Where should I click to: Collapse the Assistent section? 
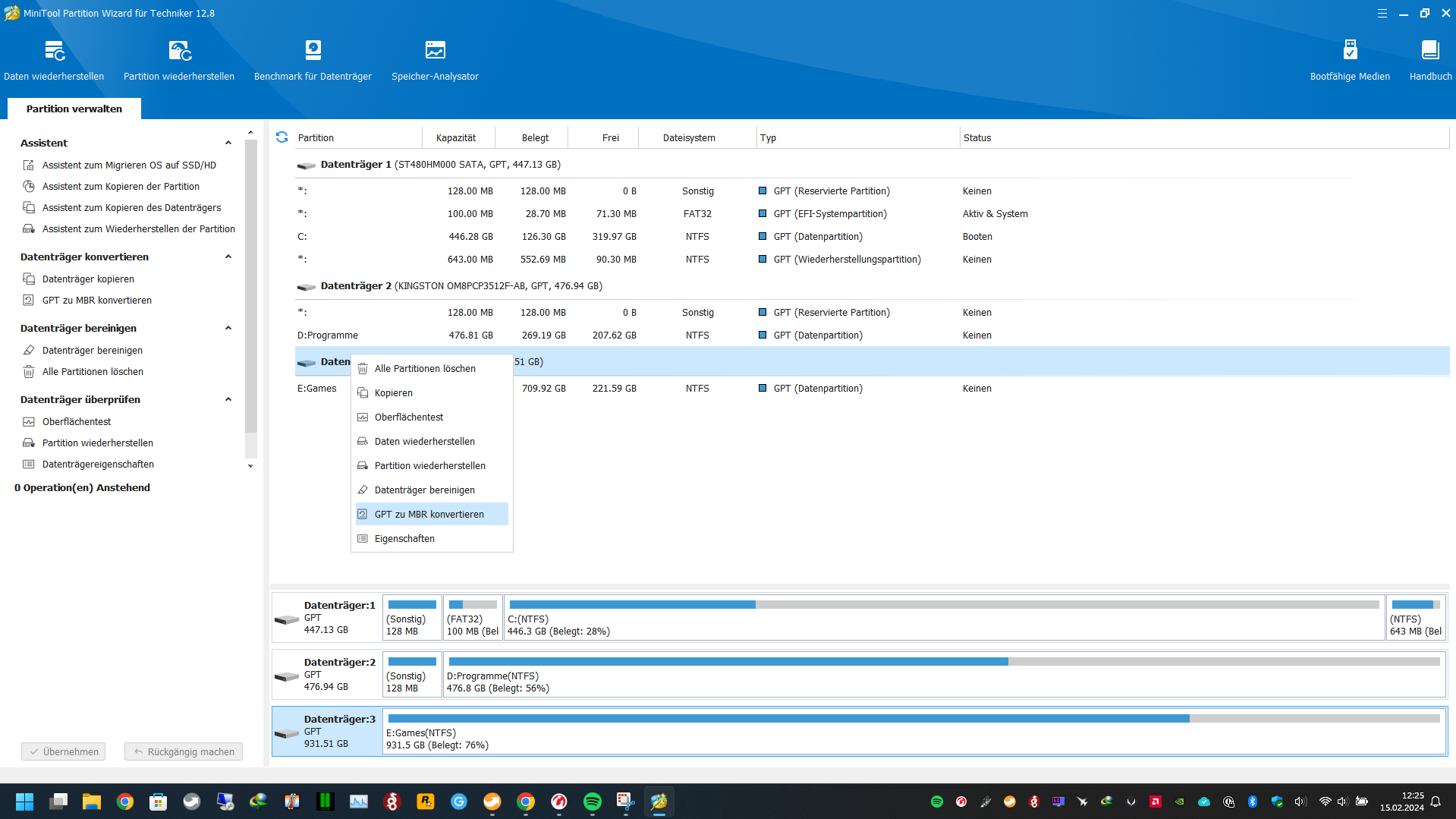pos(228,143)
